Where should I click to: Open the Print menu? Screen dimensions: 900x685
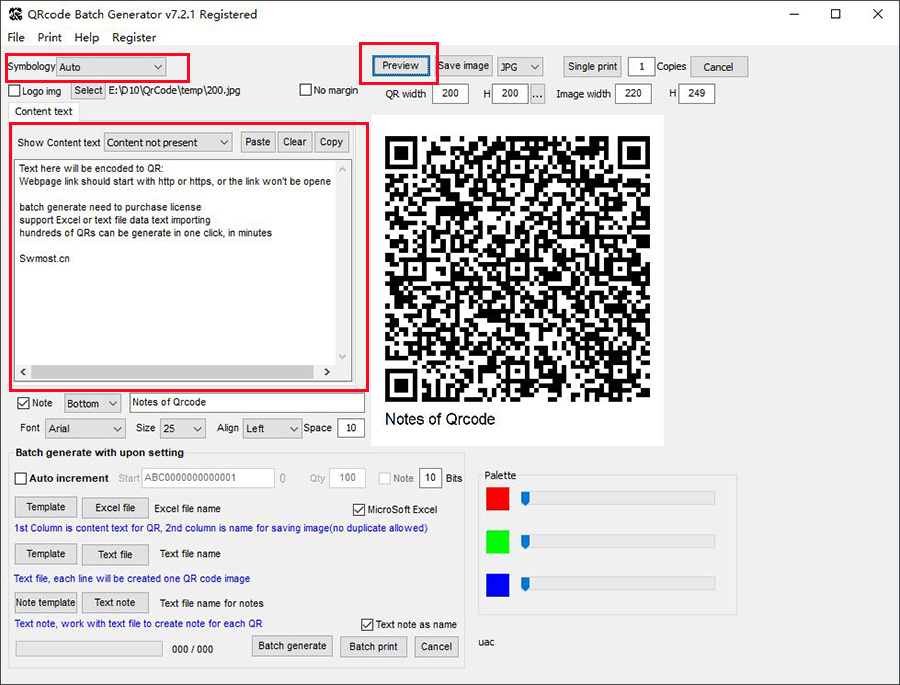(x=49, y=37)
